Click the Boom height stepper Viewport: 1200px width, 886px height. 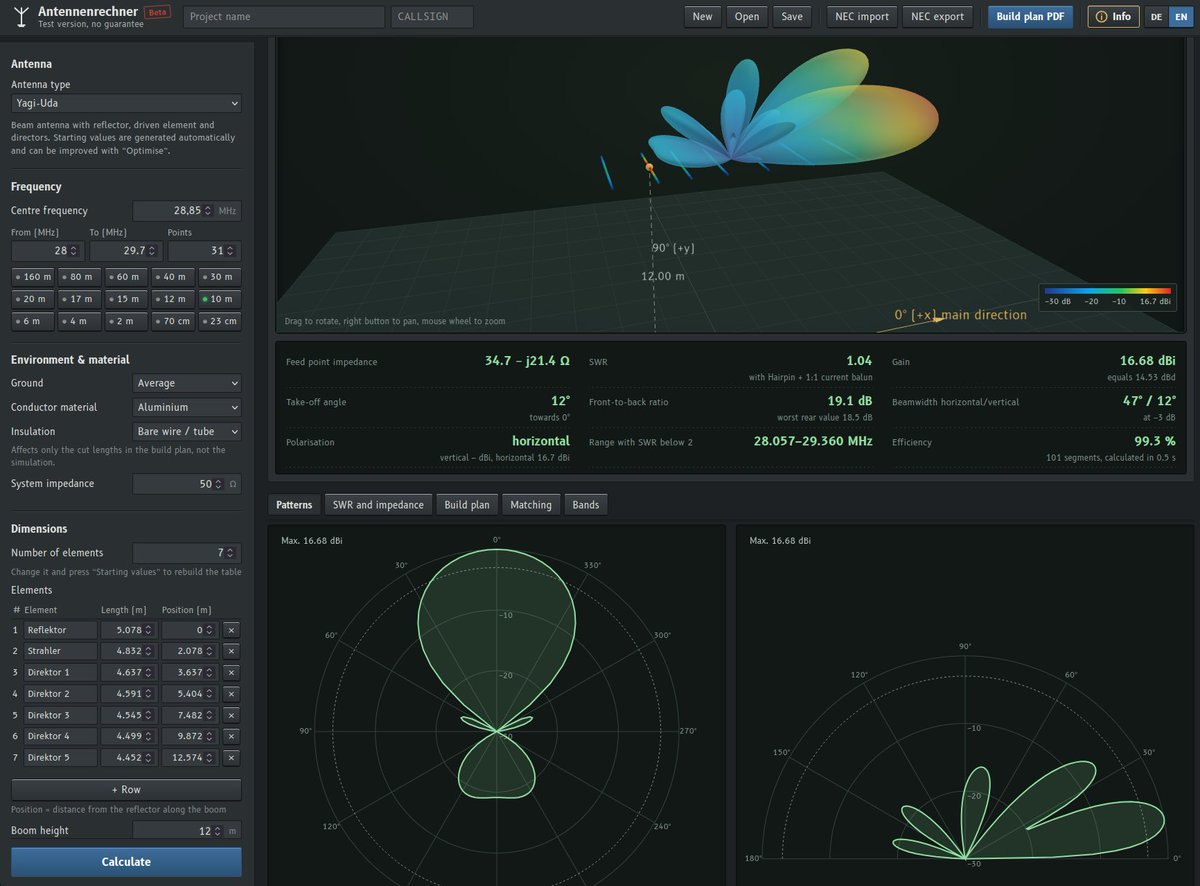pos(218,831)
